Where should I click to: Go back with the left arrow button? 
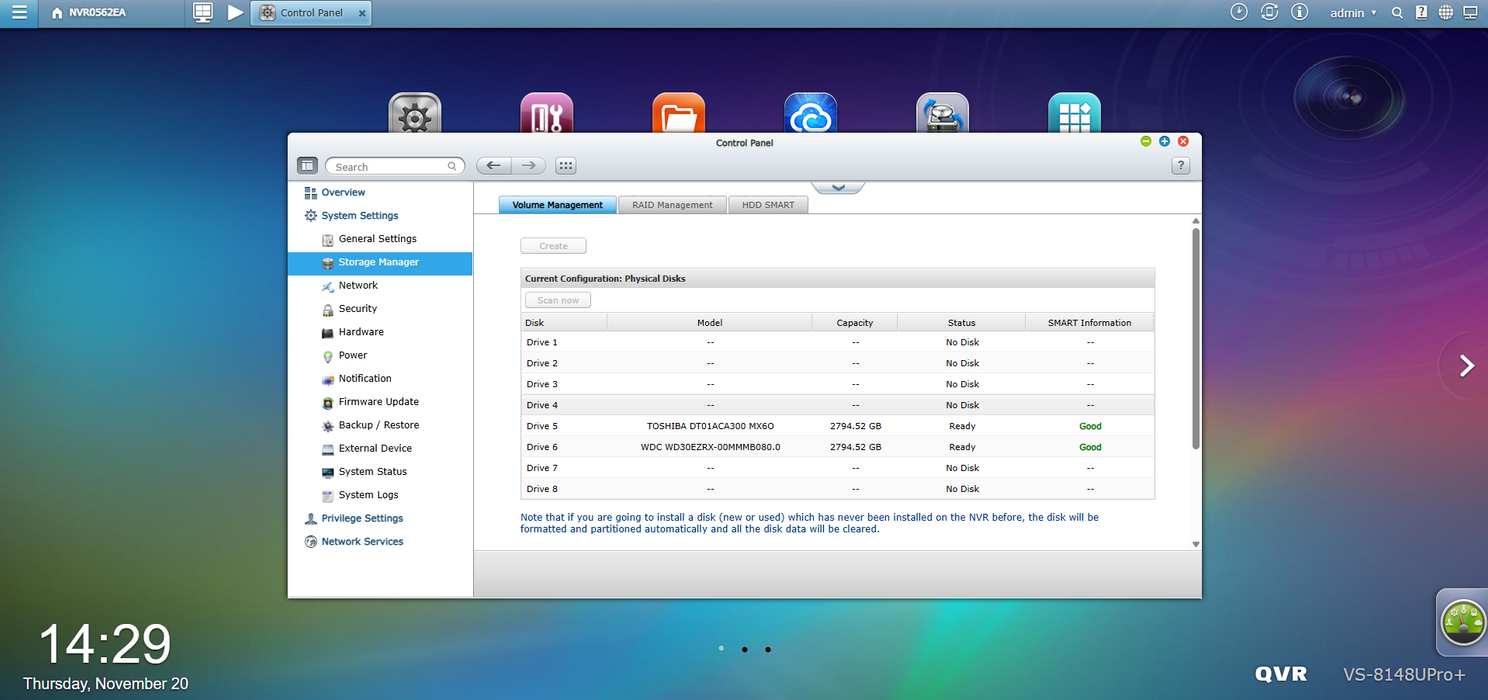pyautogui.click(x=493, y=166)
